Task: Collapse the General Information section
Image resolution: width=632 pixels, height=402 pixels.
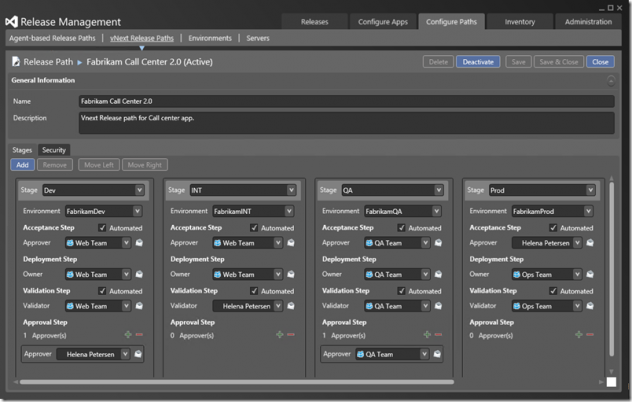Action: (610, 80)
